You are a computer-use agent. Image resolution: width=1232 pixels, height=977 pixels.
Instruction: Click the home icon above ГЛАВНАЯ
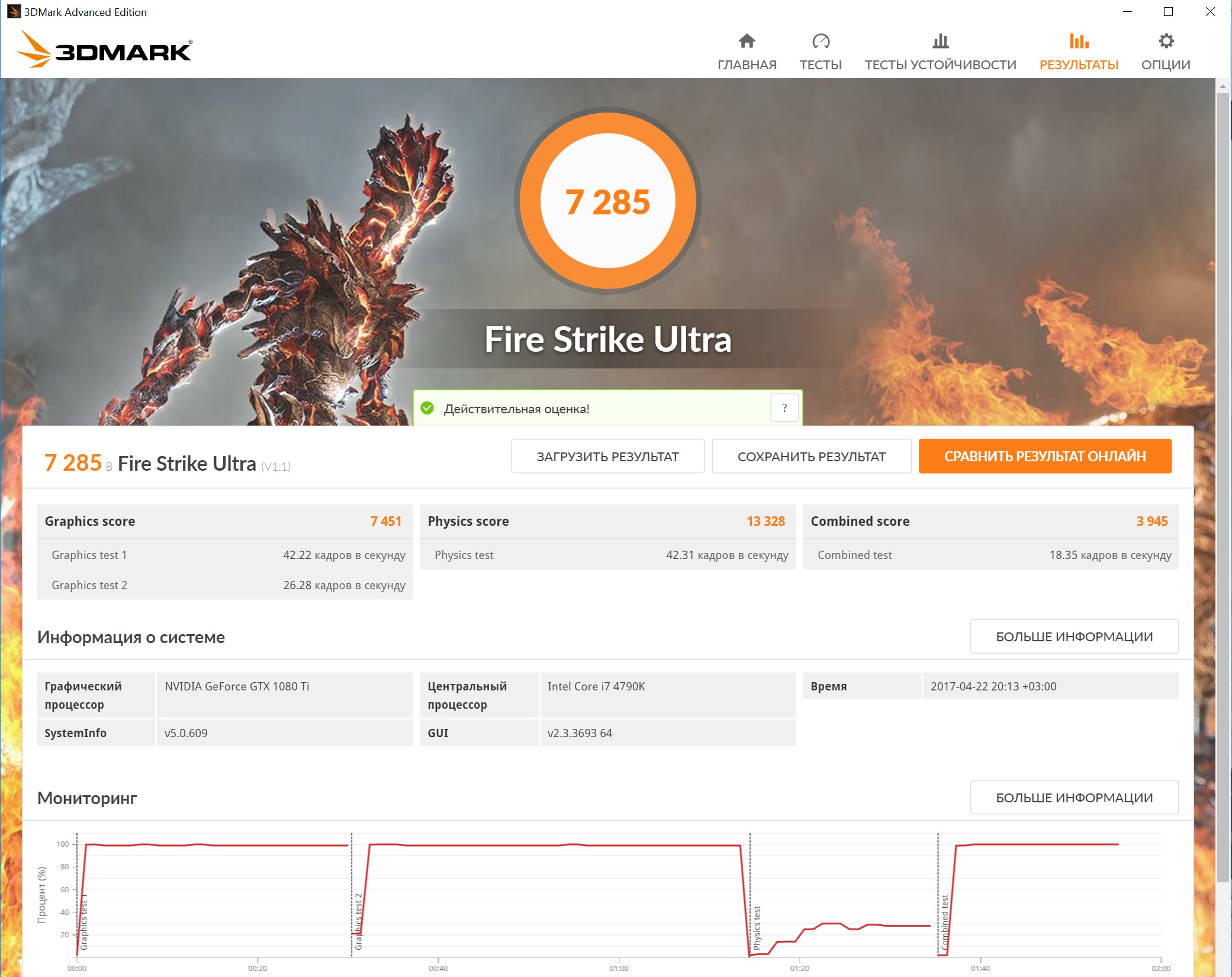(x=747, y=41)
